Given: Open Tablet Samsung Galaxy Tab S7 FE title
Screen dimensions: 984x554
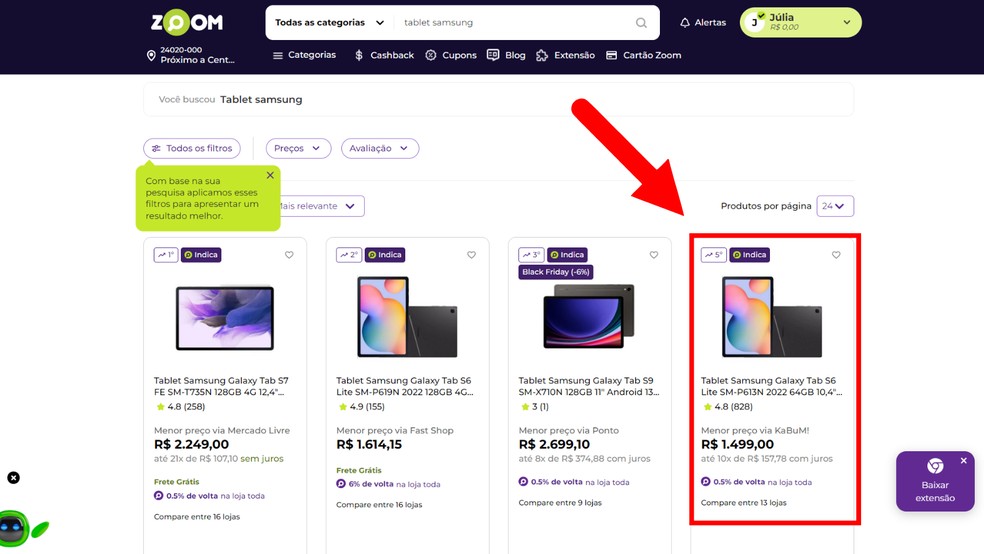Looking at the screenshot, I should 222,386.
